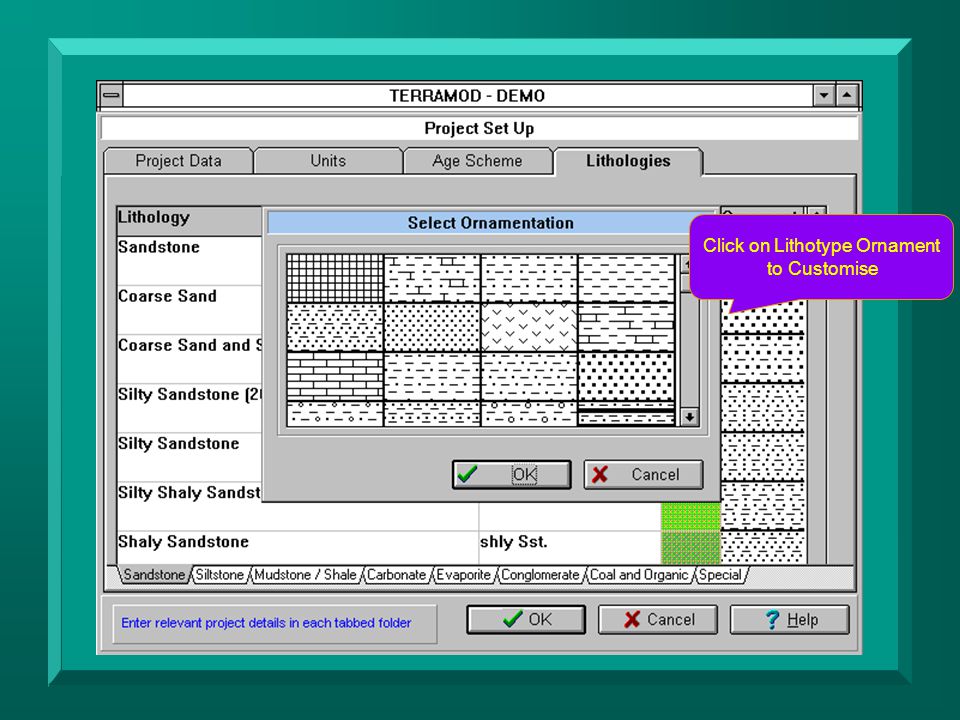The height and width of the screenshot is (720, 960).
Task: Select the Sandstone bottom tab
Action: [x=154, y=575]
